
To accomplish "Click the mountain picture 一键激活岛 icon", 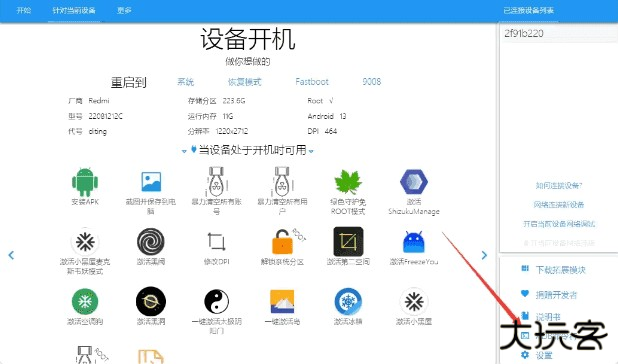I will tap(282, 301).
